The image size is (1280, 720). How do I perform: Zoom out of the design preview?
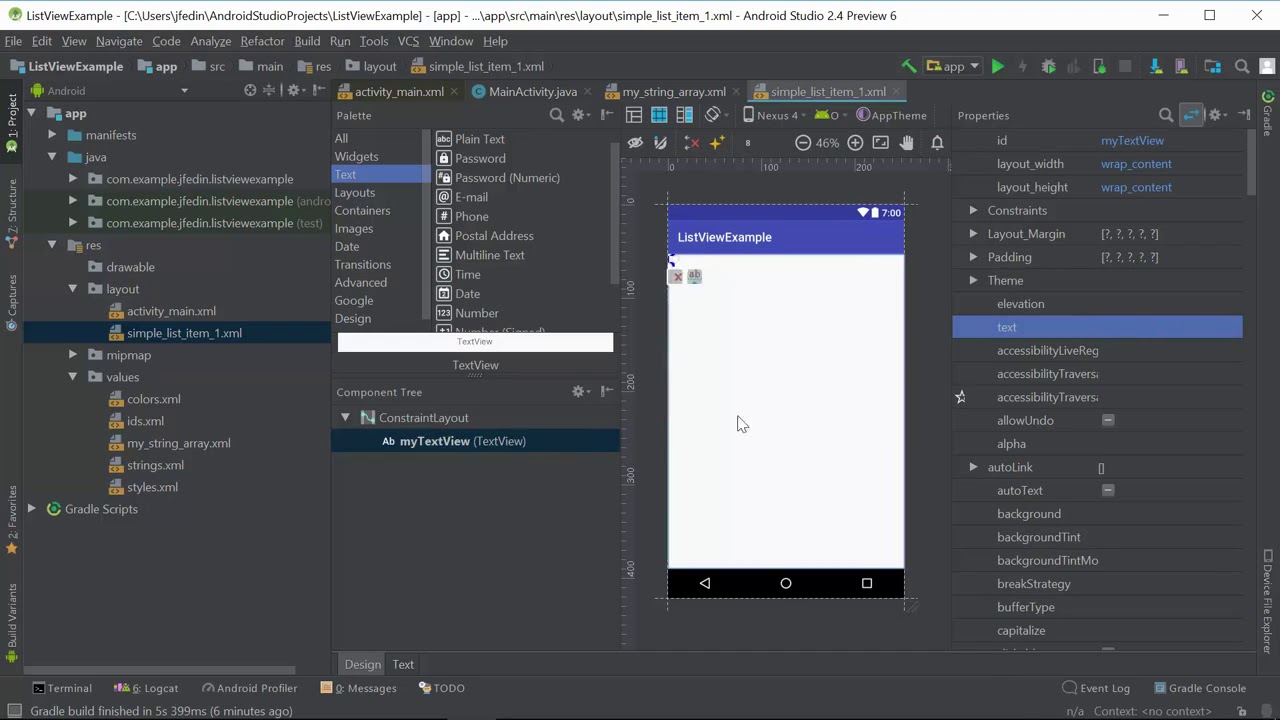[x=803, y=143]
